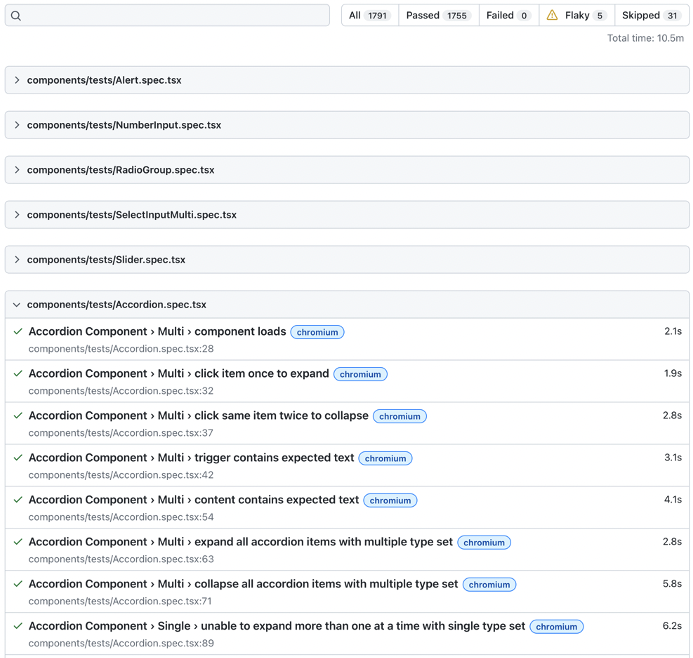This screenshot has width=693, height=658.
Task: Collapse Accordion.spec.tsx file group
Action: click(x=347, y=304)
